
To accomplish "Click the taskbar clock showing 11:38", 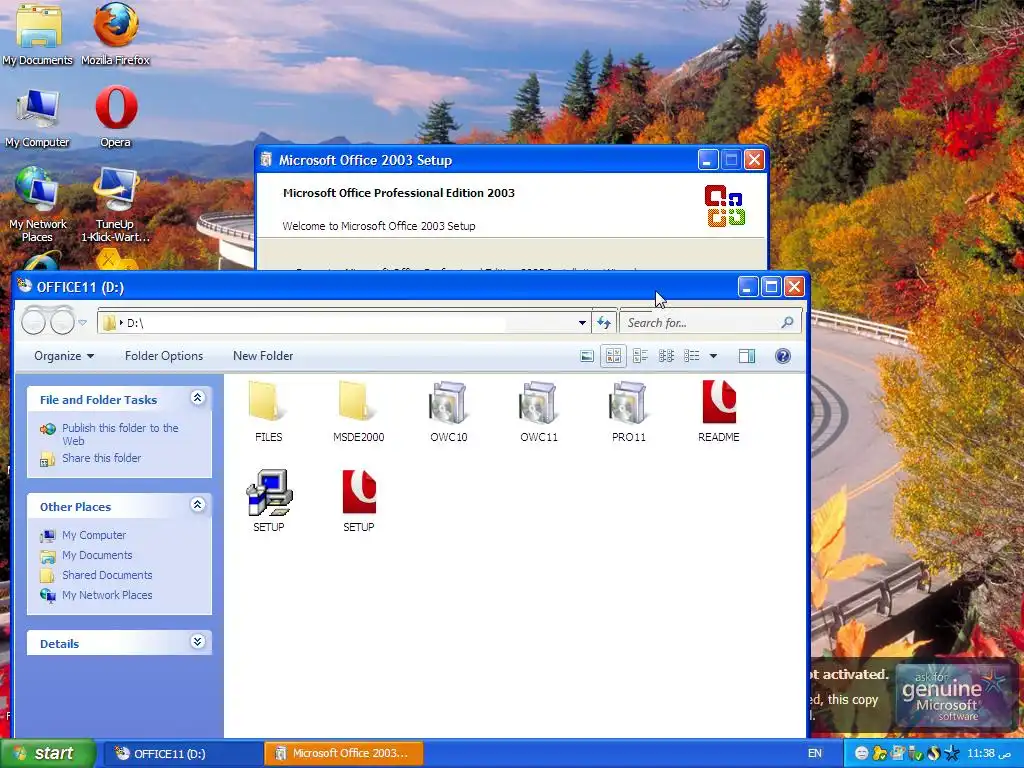I will 989,753.
